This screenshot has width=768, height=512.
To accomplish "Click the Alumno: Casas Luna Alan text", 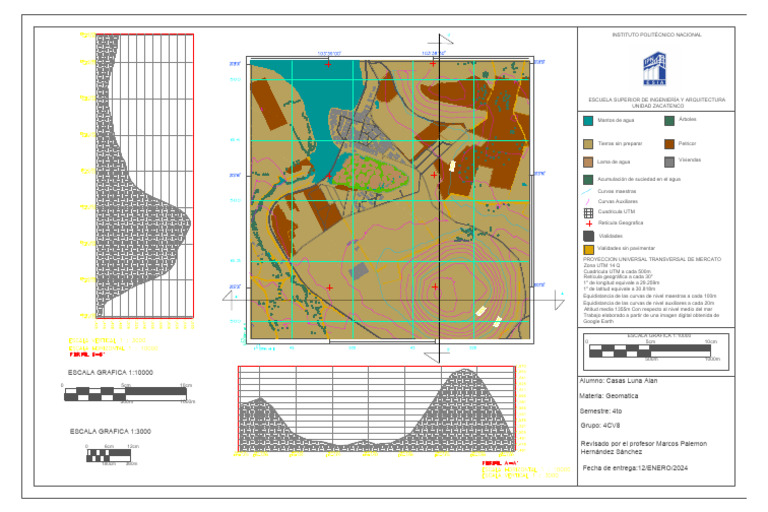I will (x=618, y=381).
